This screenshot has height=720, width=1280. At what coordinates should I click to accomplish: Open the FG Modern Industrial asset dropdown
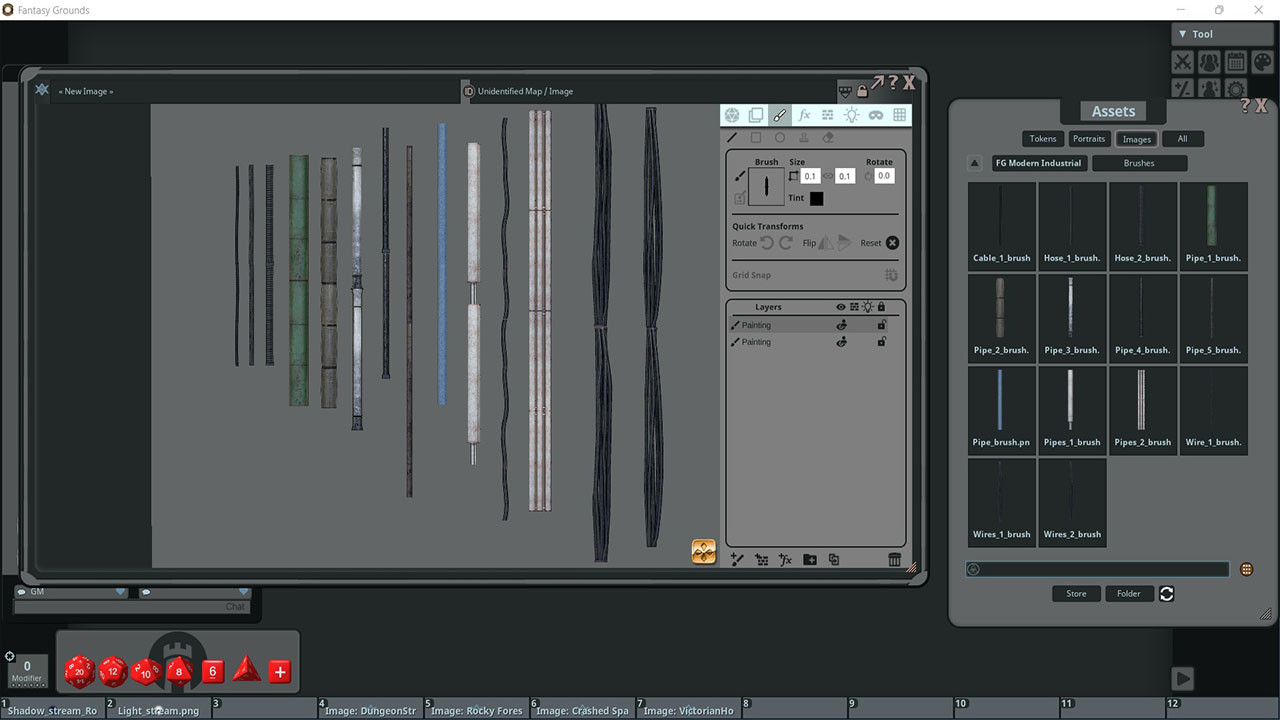[1038, 162]
